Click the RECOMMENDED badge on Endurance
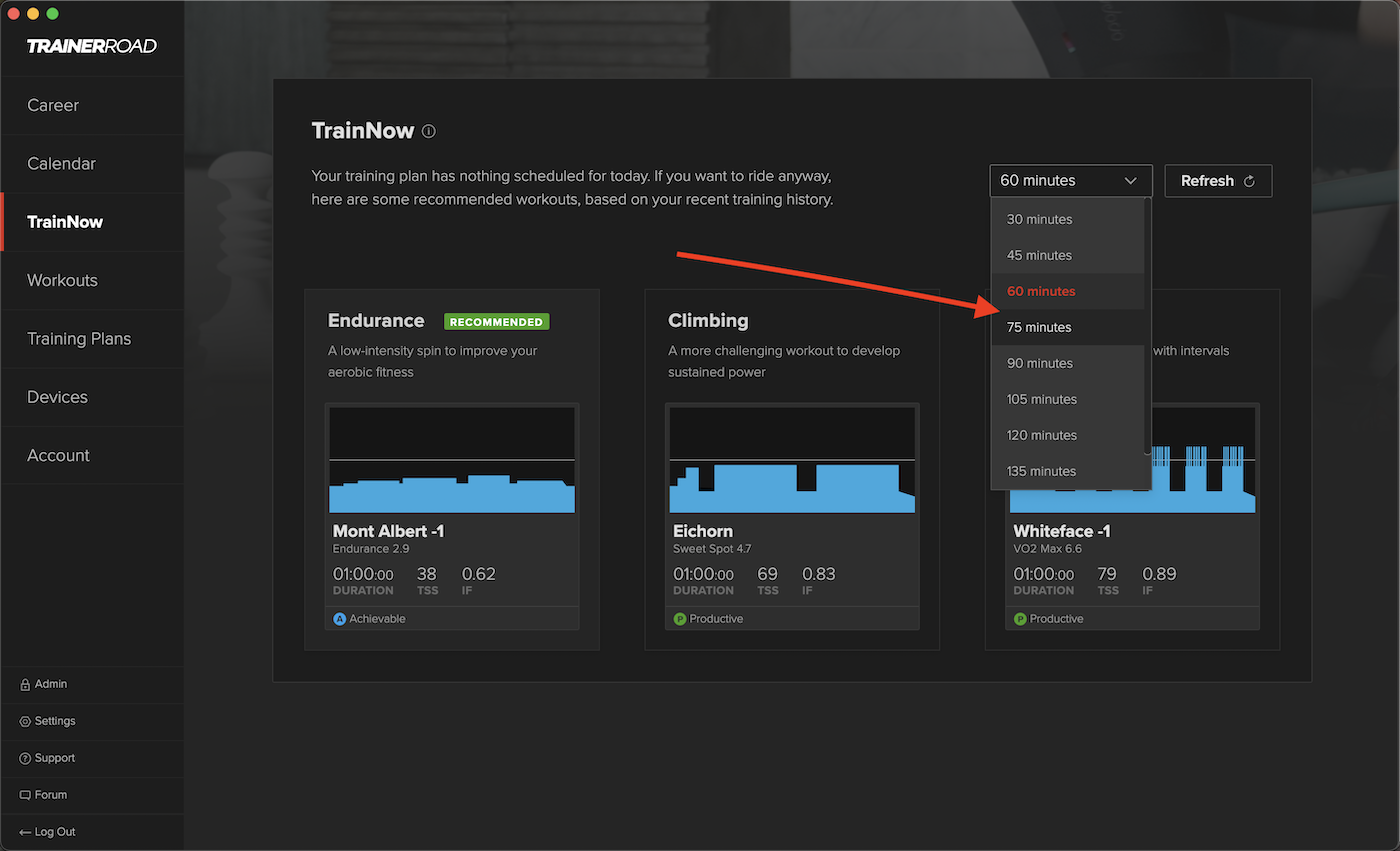1400x851 pixels. 497,322
